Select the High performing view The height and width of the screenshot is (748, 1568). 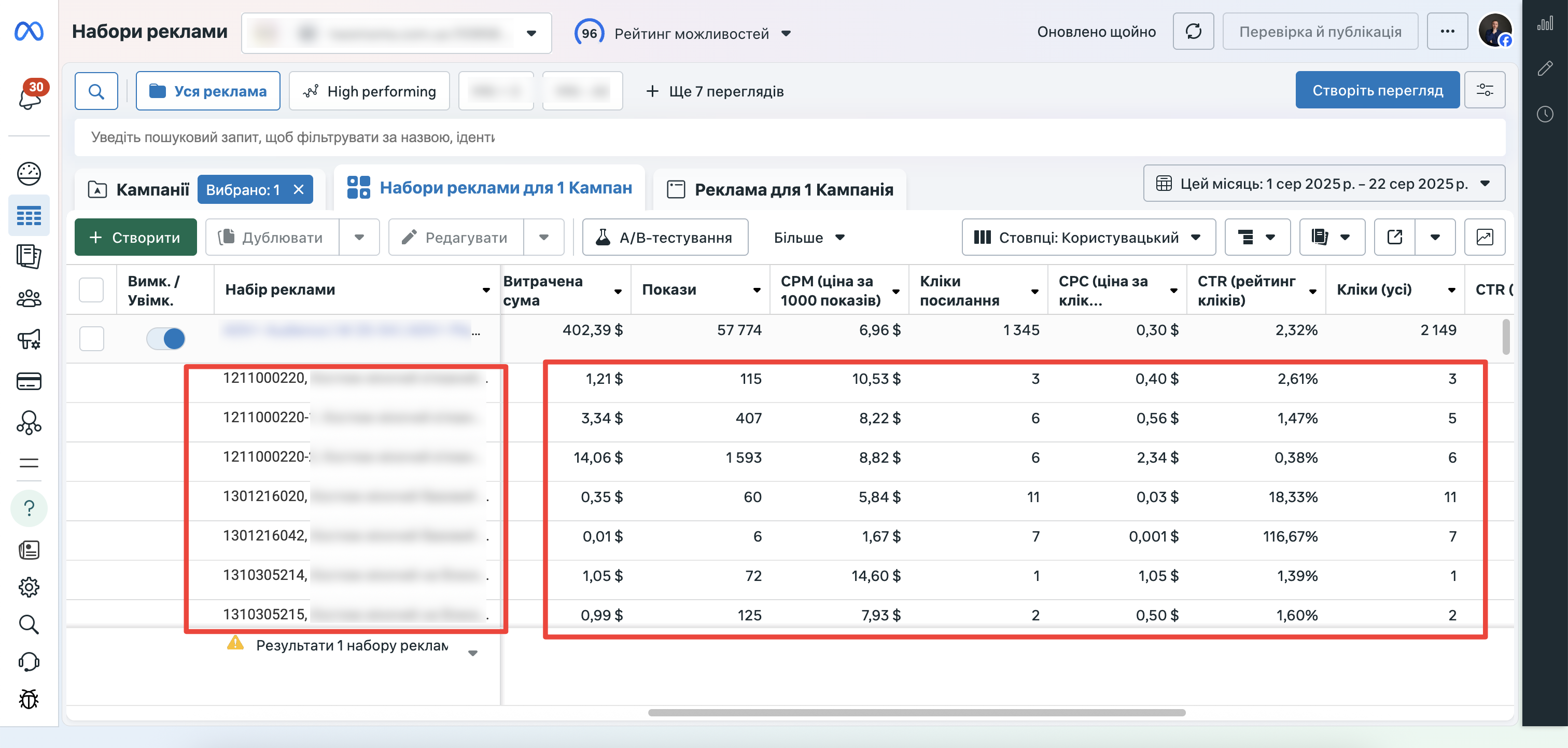pyautogui.click(x=370, y=91)
